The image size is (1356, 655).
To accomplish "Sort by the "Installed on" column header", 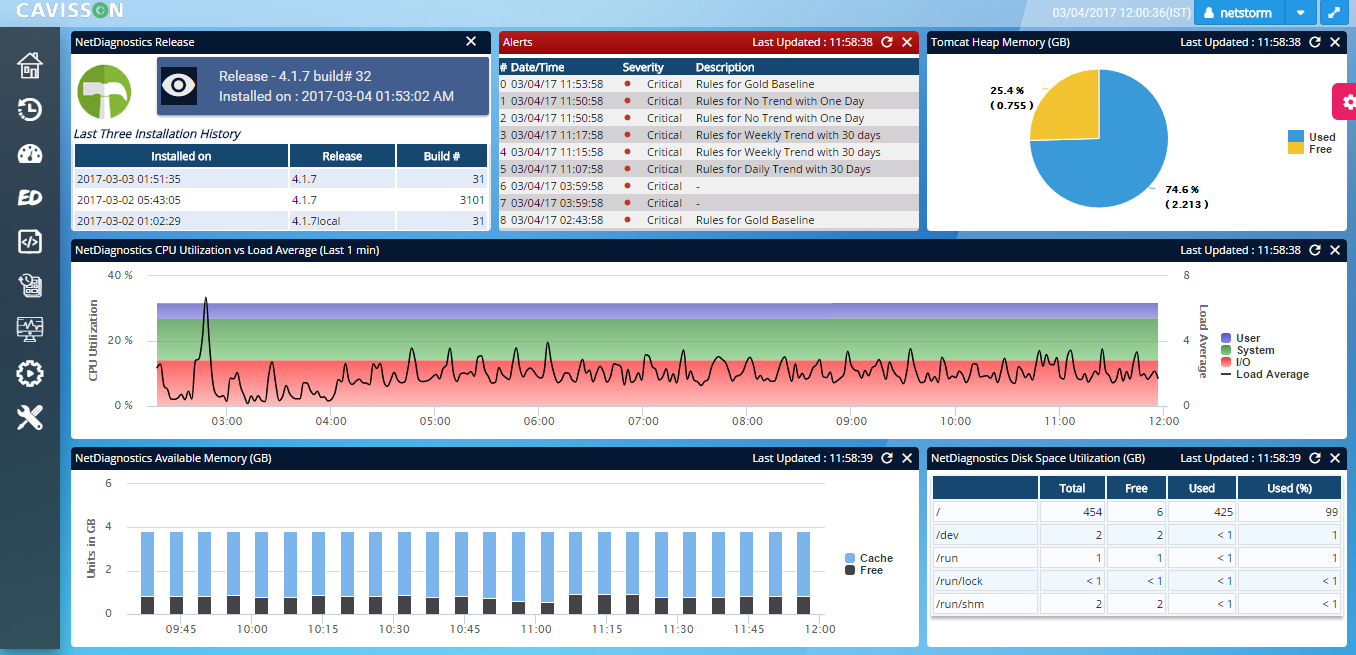I will (182, 156).
